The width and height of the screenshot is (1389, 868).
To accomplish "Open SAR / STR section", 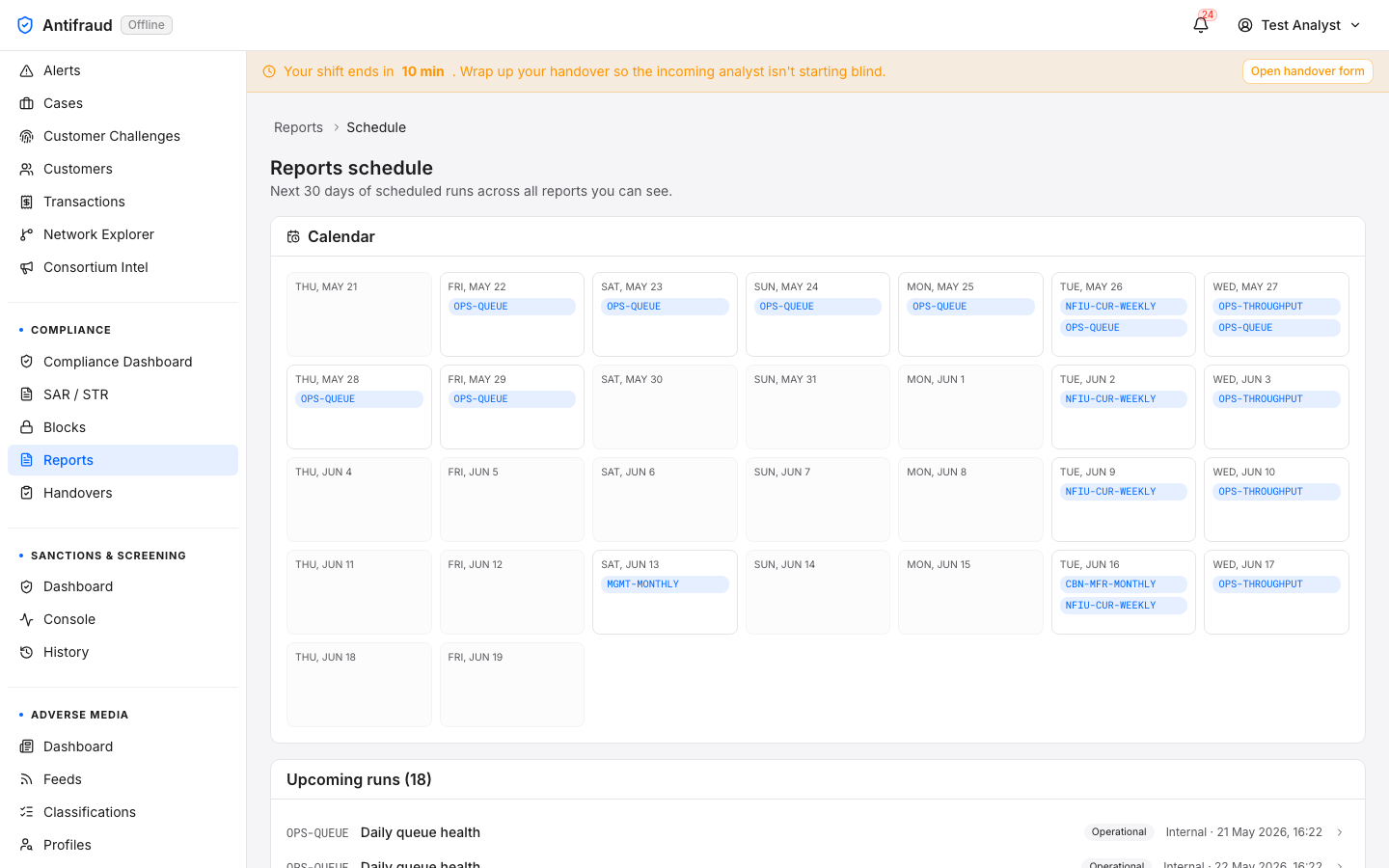I will tap(123, 394).
